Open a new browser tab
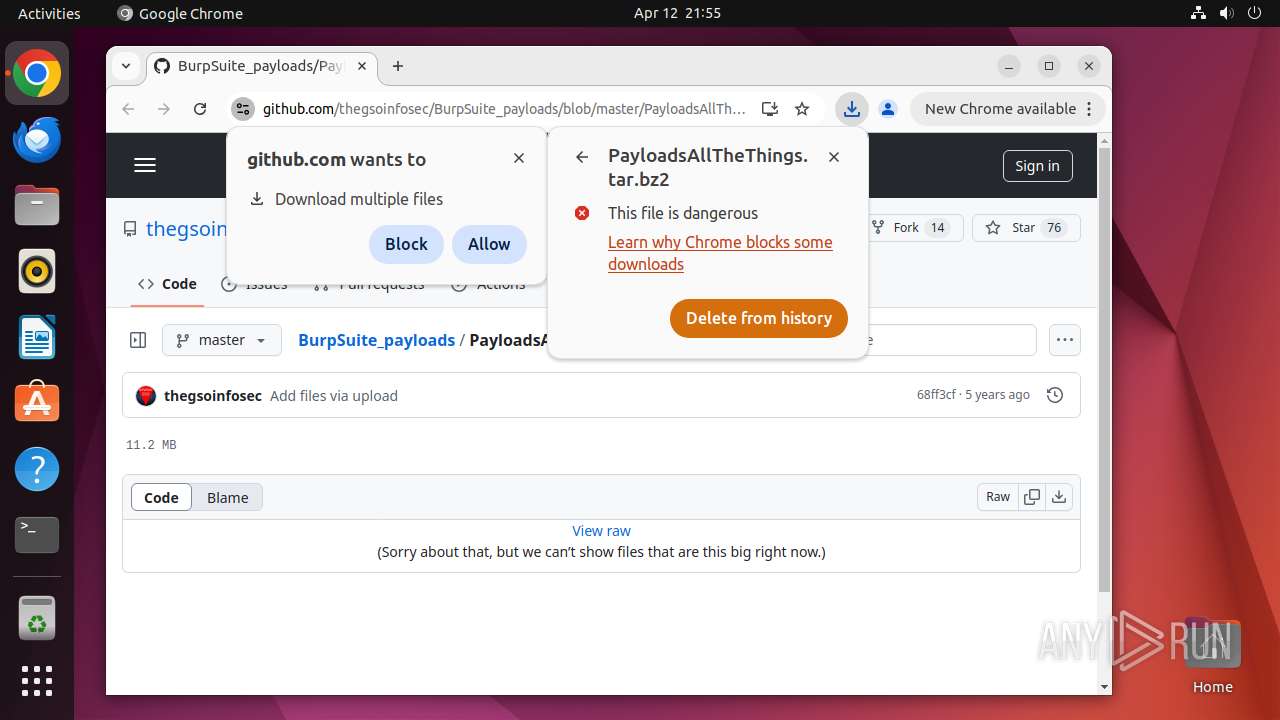This screenshot has height=720, width=1280. [398, 66]
